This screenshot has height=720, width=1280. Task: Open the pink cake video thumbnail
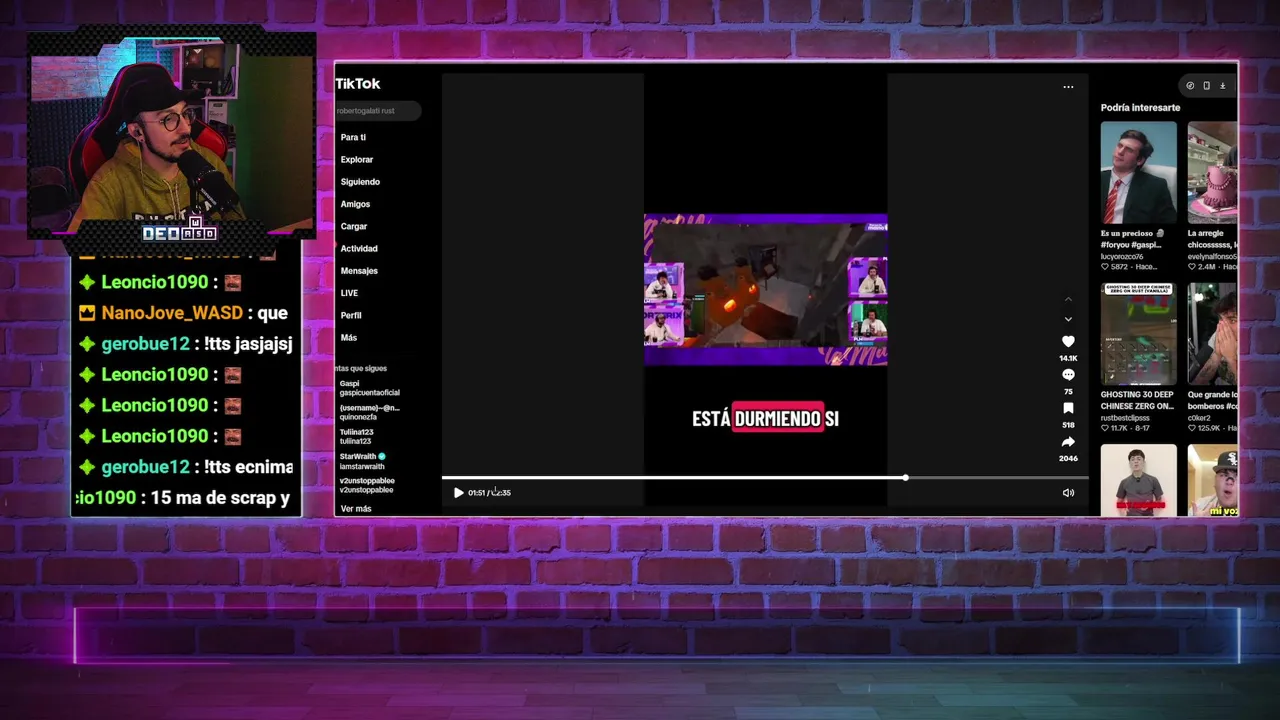coord(1212,172)
